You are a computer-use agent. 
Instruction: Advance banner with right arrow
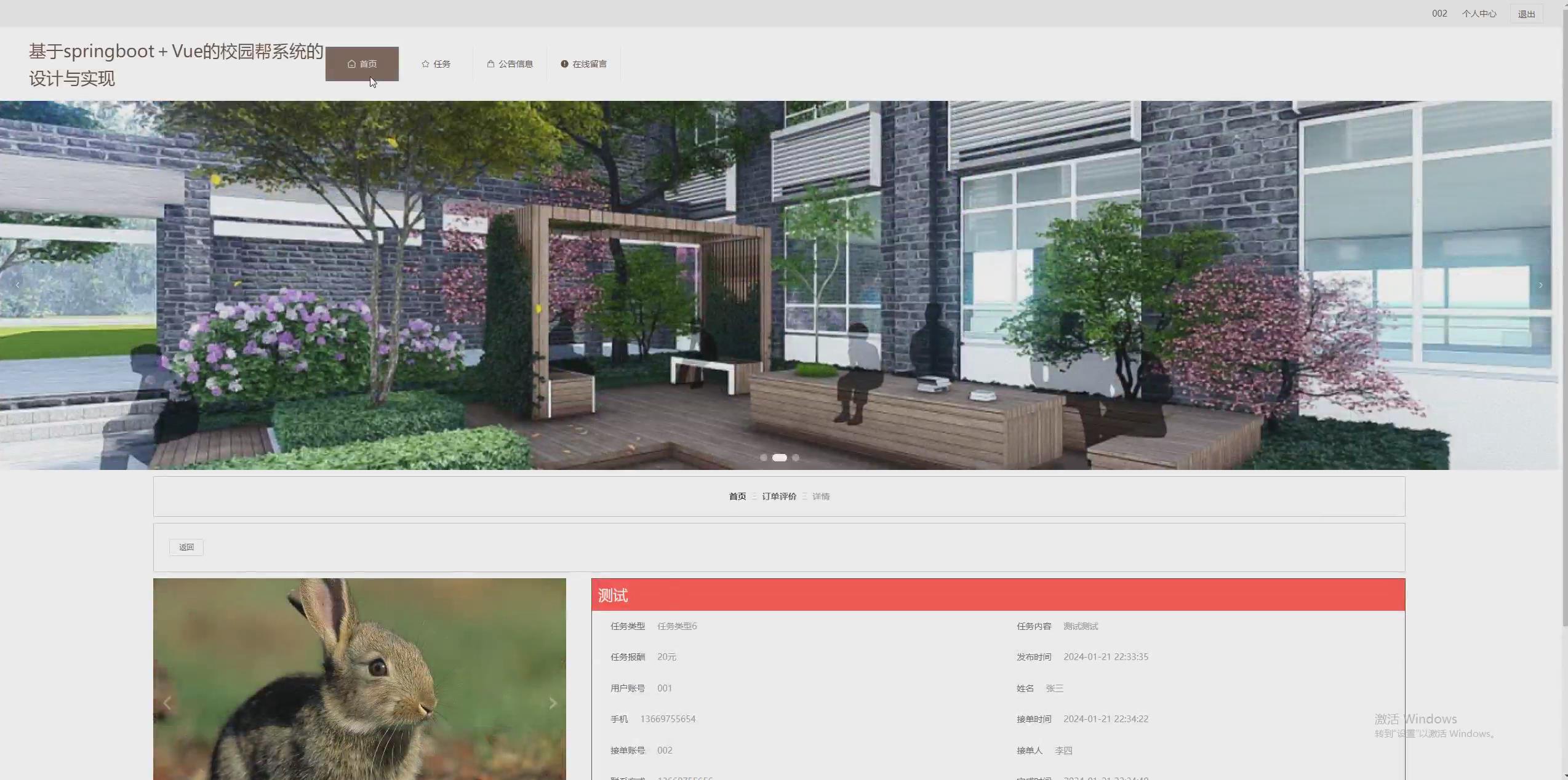[1540, 285]
